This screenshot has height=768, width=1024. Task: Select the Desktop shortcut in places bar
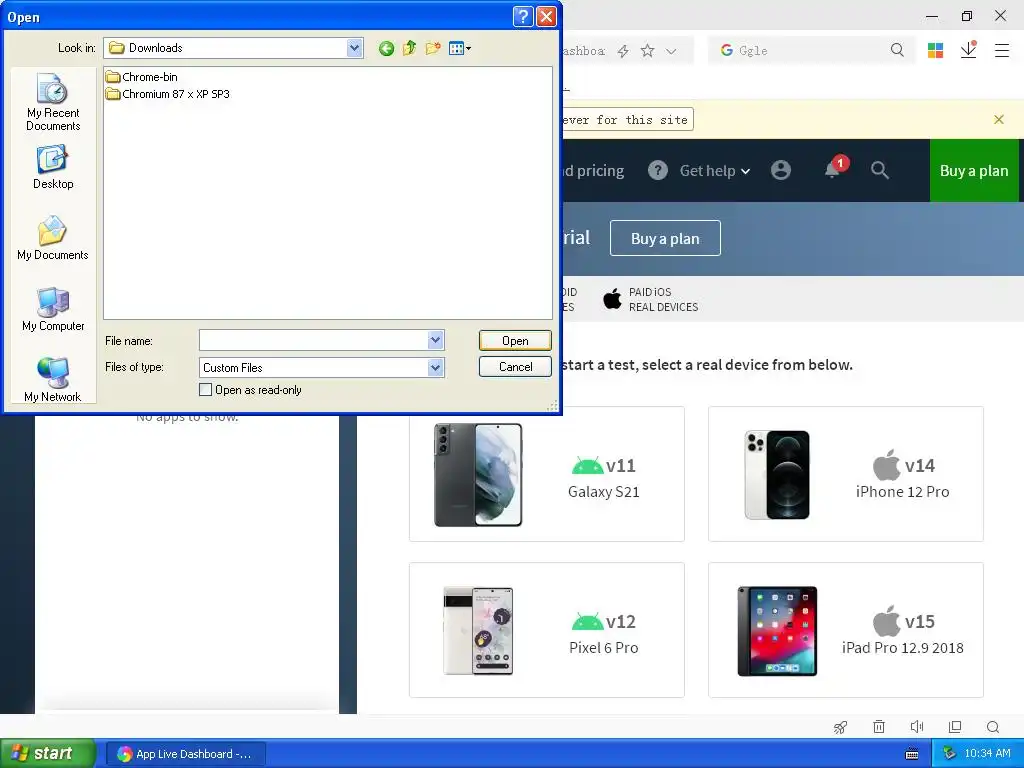(53, 168)
